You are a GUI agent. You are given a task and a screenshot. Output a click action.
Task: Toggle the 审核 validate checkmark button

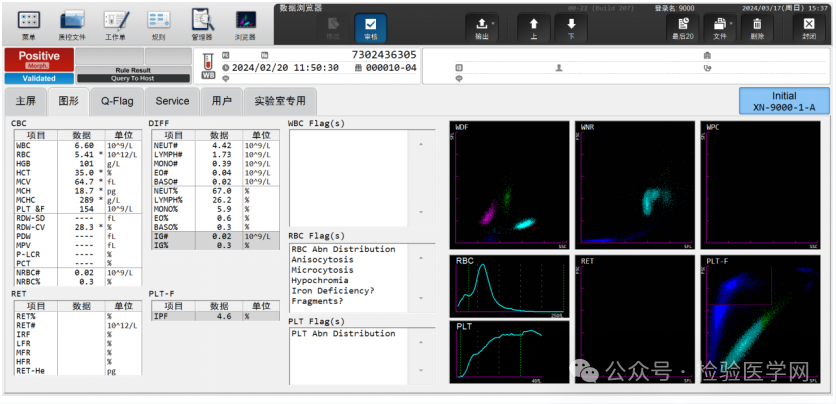[371, 26]
